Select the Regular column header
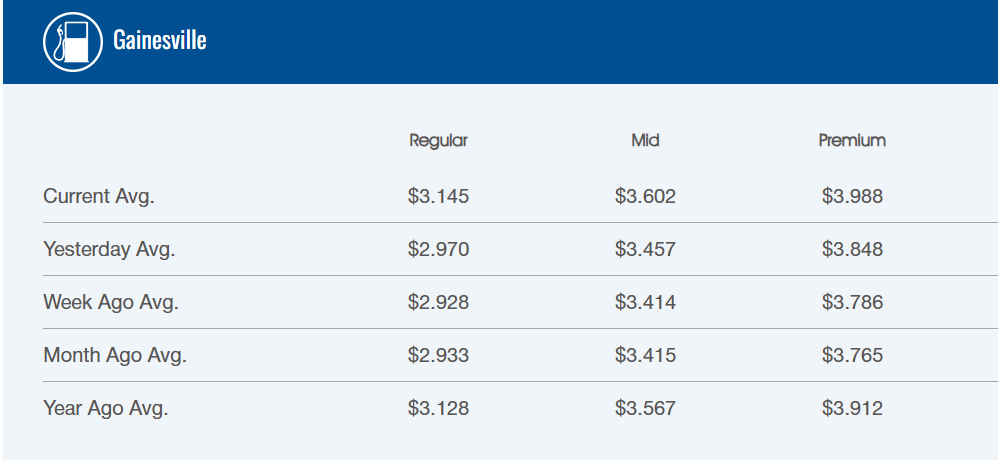The image size is (998, 460). pos(438,141)
